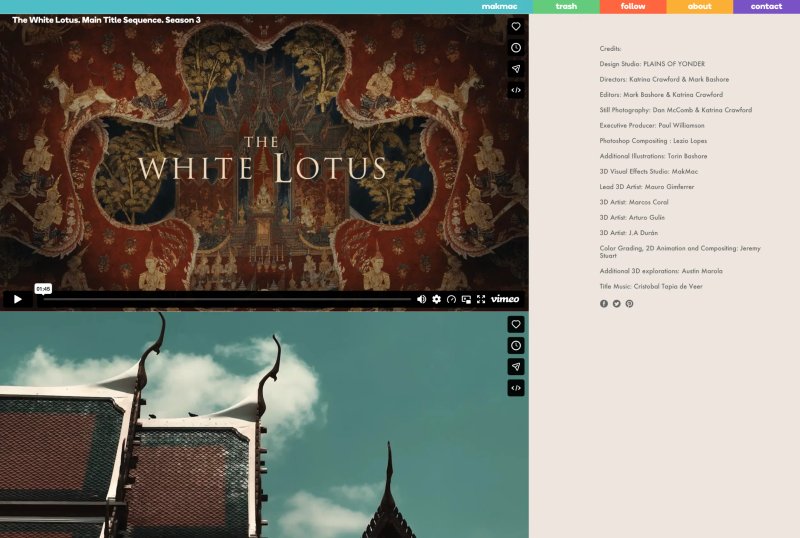The height and width of the screenshot is (538, 800).
Task: Click 'Color Grading, 2D Animation and Compositing' line
Action: (x=680, y=252)
